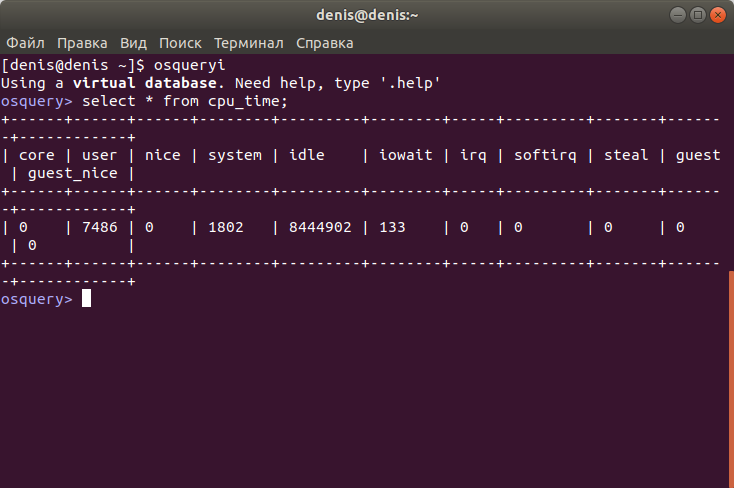Click the 'osqueryi' command text
The width and height of the screenshot is (734, 488).
click(190, 65)
